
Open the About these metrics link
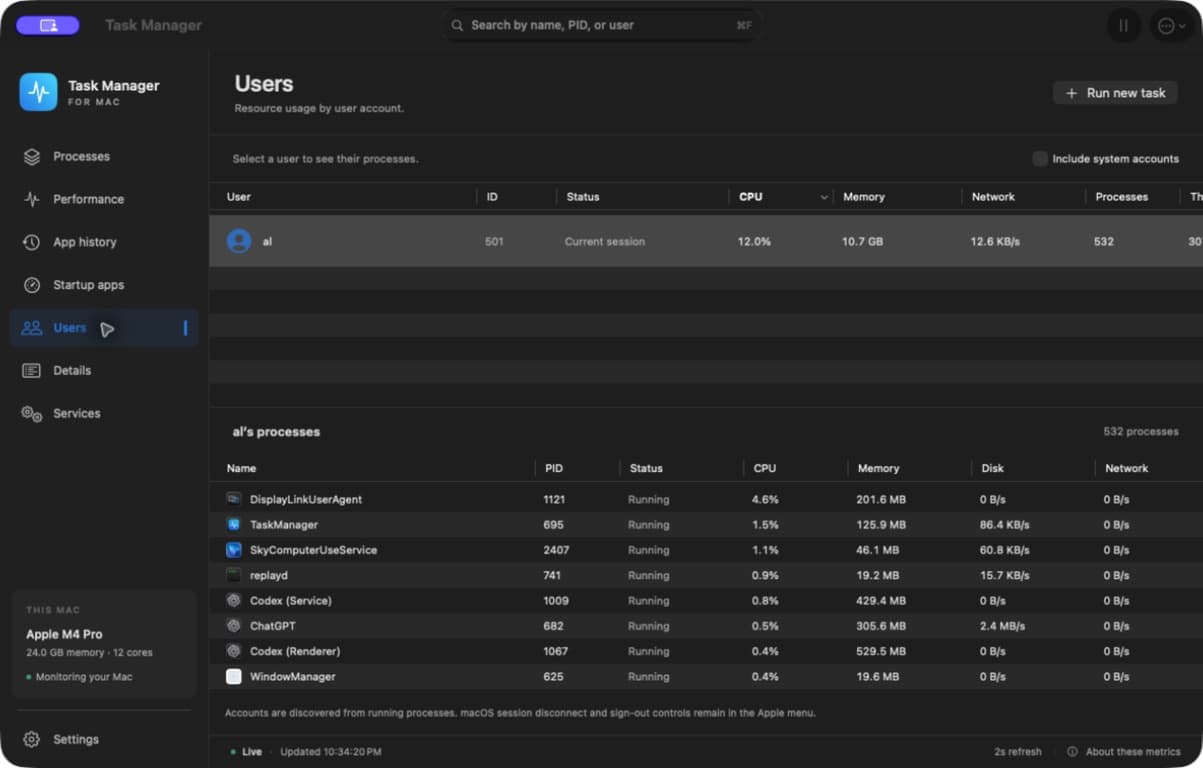1123,752
